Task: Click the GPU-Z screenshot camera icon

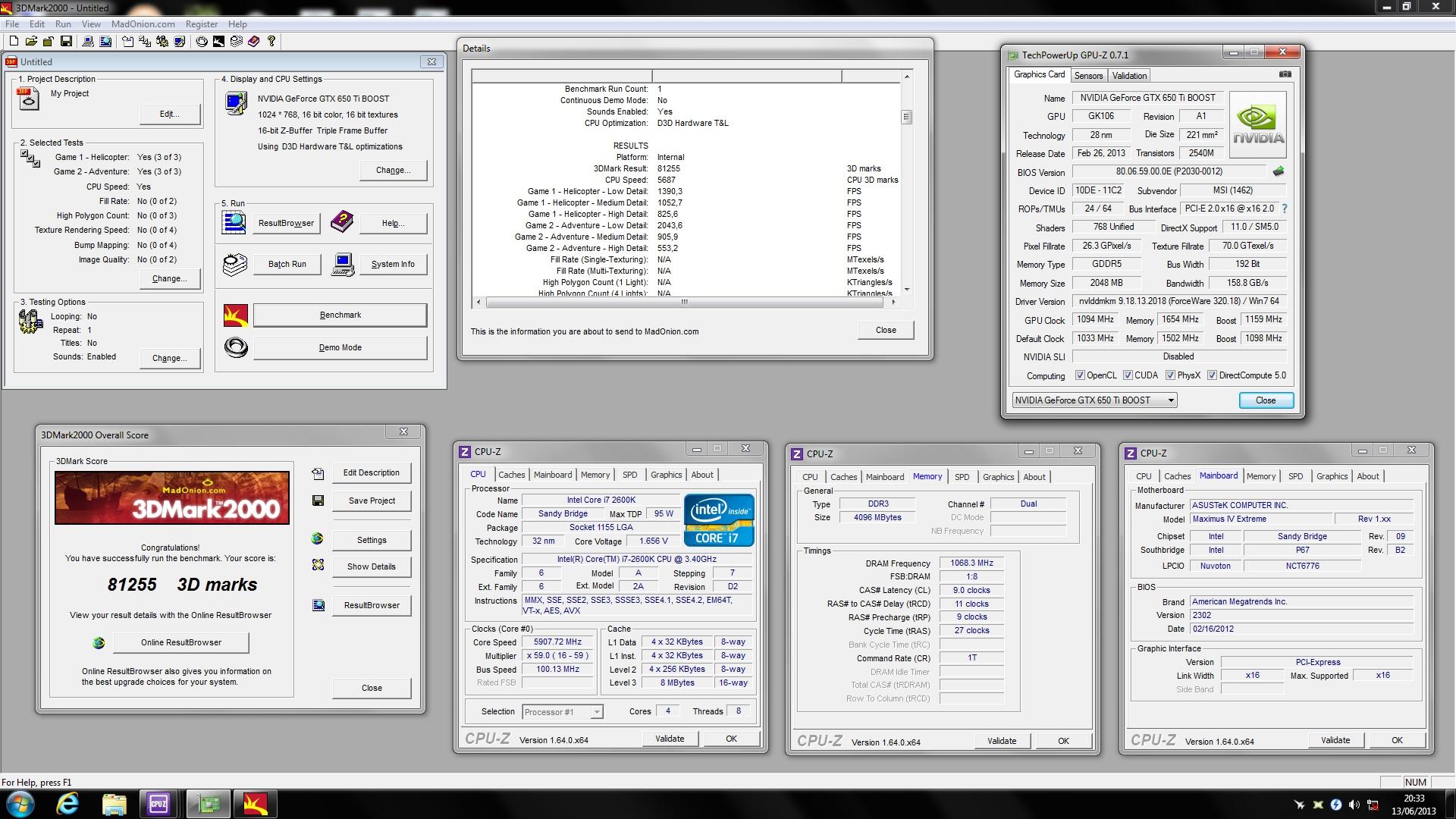Action: (1285, 74)
